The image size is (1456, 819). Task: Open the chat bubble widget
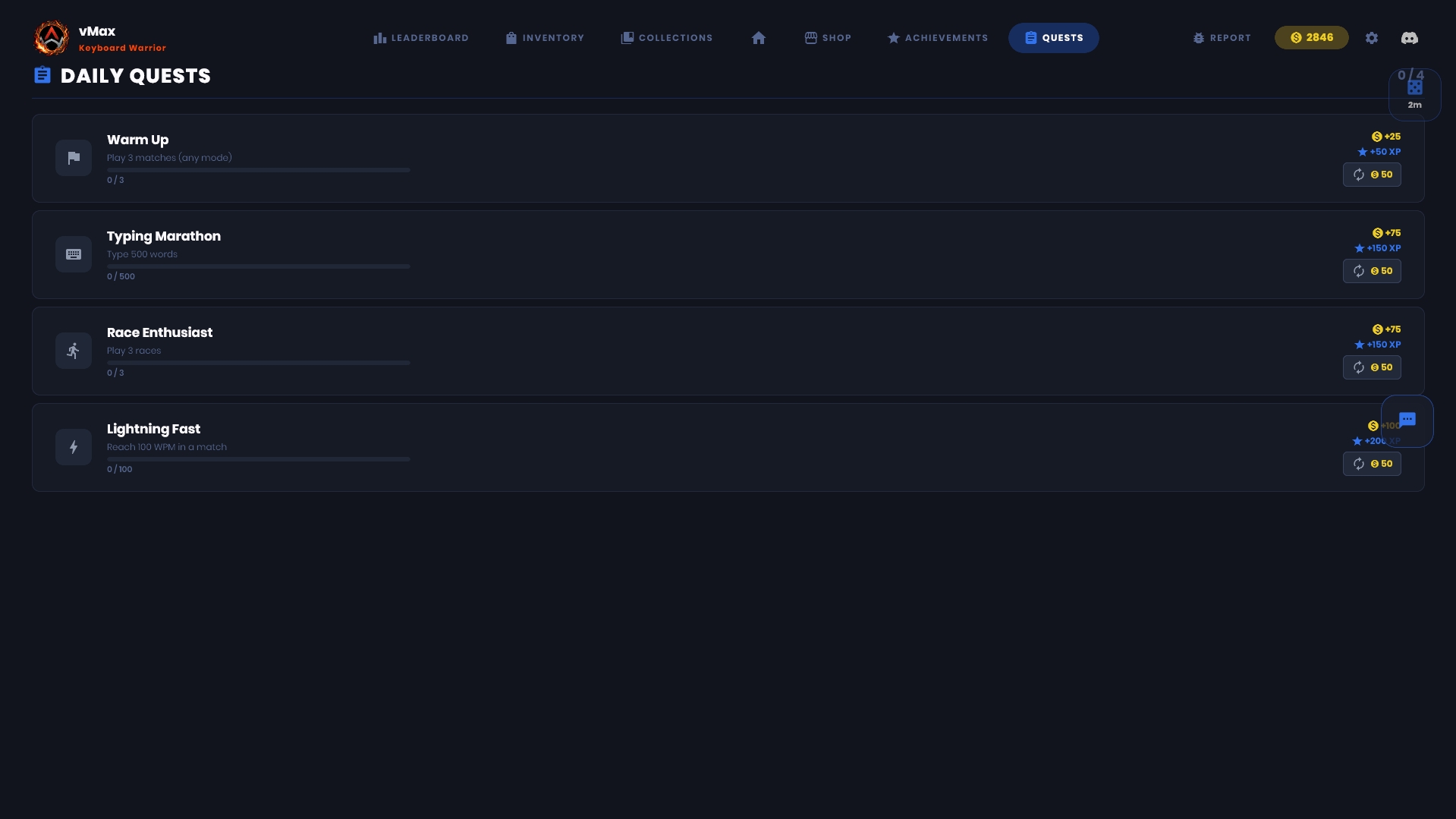[1407, 421]
